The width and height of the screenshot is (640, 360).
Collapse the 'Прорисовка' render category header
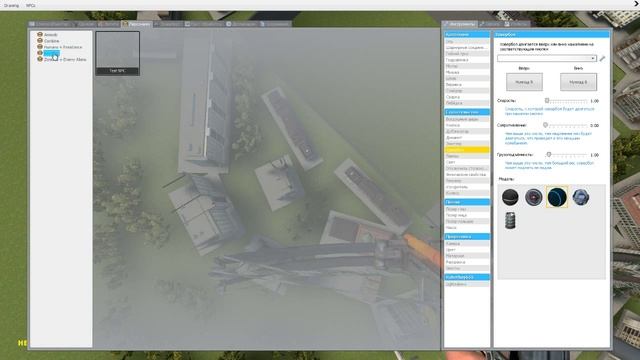tap(467, 237)
